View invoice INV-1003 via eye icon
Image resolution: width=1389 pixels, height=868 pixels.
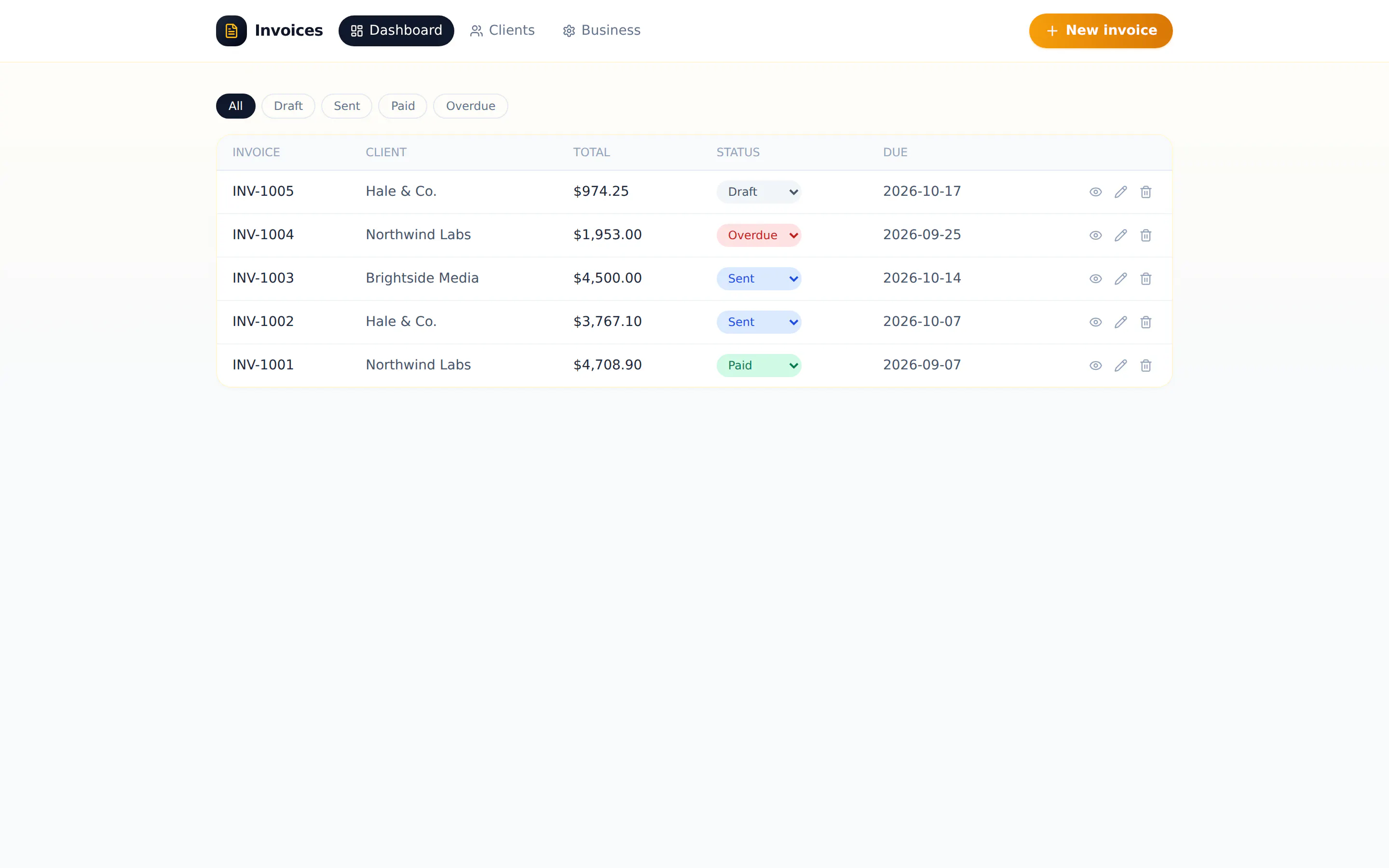[1095, 278]
